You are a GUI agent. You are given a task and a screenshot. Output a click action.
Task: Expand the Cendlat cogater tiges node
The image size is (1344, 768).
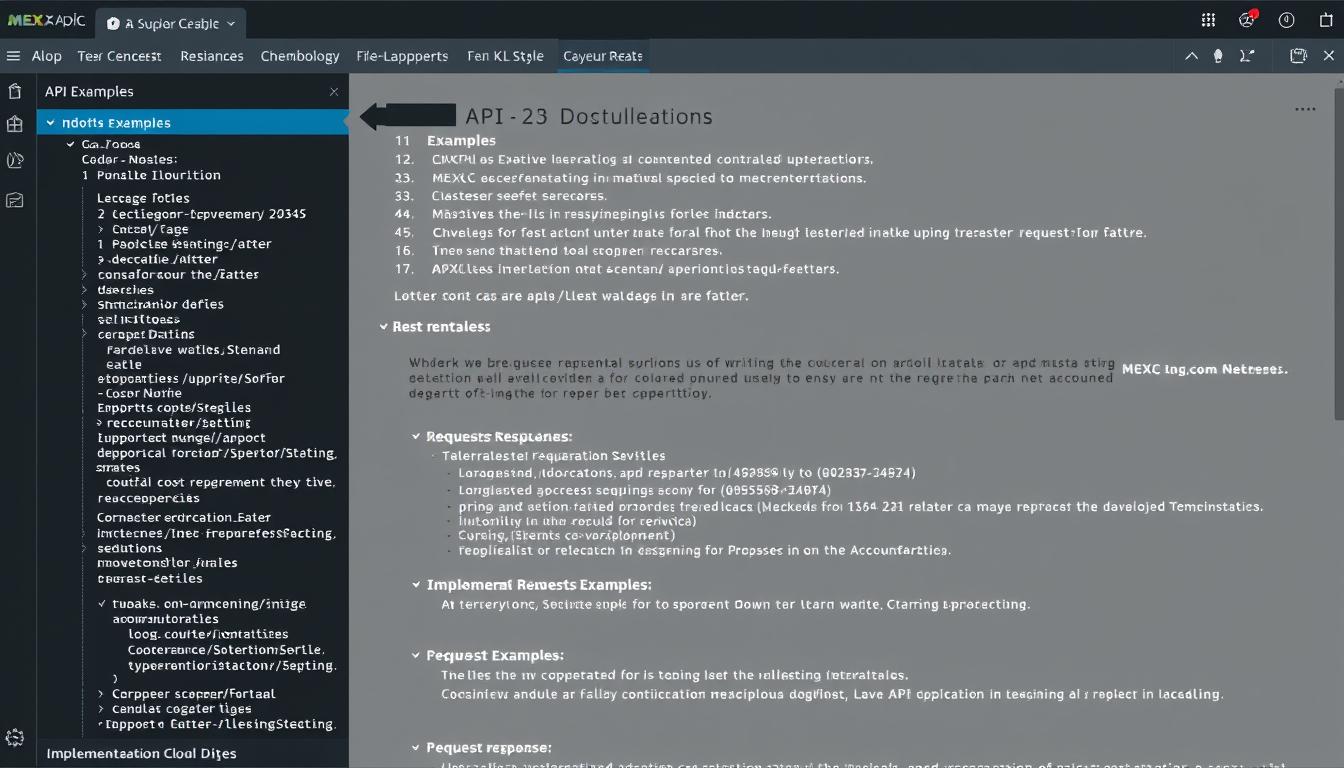[x=101, y=709]
